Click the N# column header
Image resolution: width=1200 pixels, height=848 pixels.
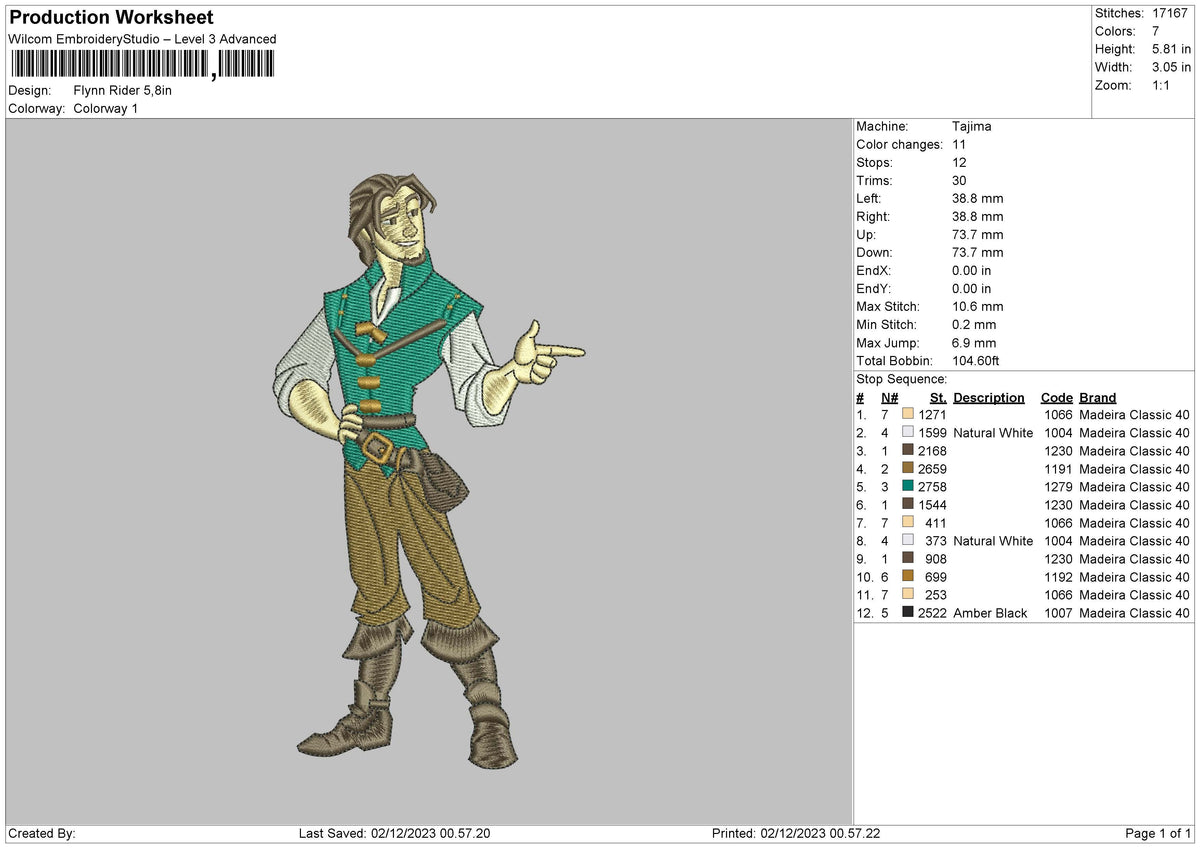889,397
